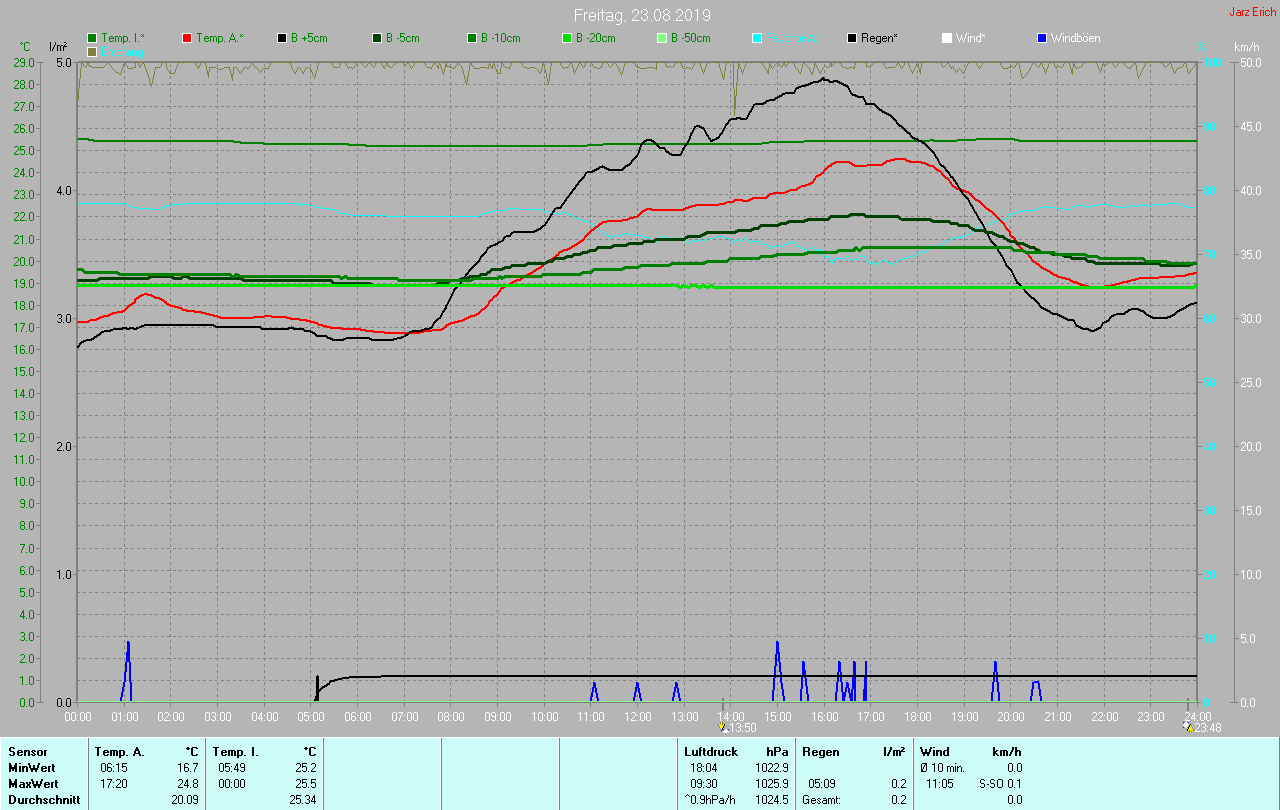Toggle the Regen series legend label

coord(879,38)
